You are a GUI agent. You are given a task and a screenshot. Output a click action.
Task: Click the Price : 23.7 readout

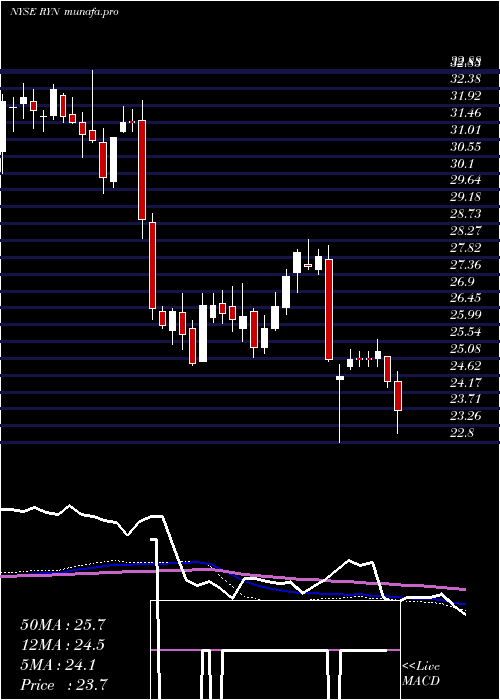click(x=64, y=685)
